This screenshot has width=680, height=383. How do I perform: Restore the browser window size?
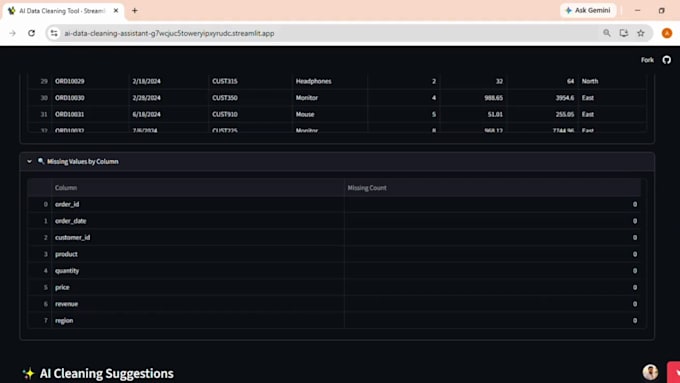click(661, 10)
